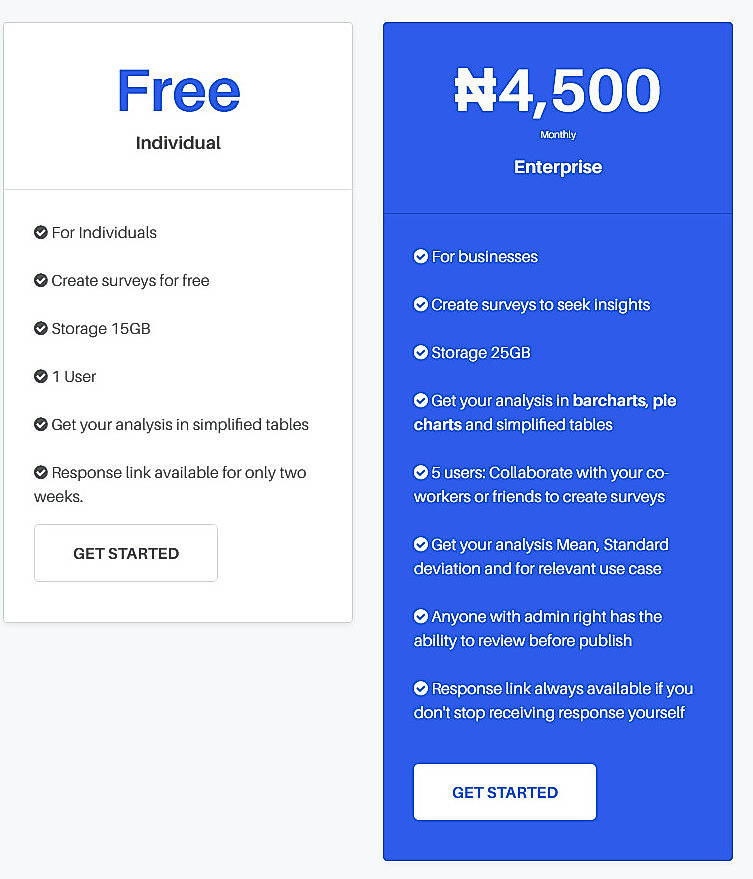Click the checkmark beside 'For Individuals'
753x879 pixels.
40,233
